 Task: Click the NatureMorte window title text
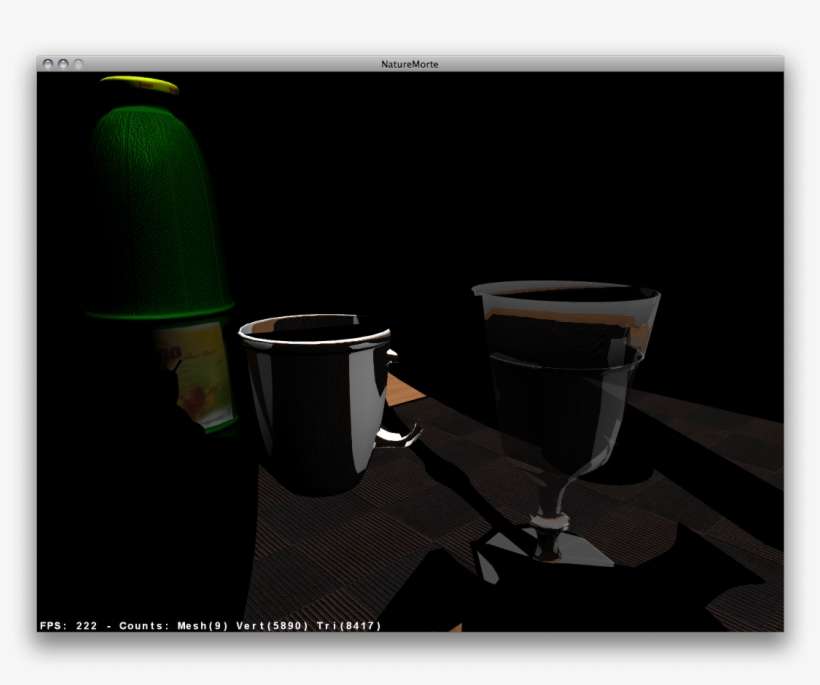tap(409, 64)
